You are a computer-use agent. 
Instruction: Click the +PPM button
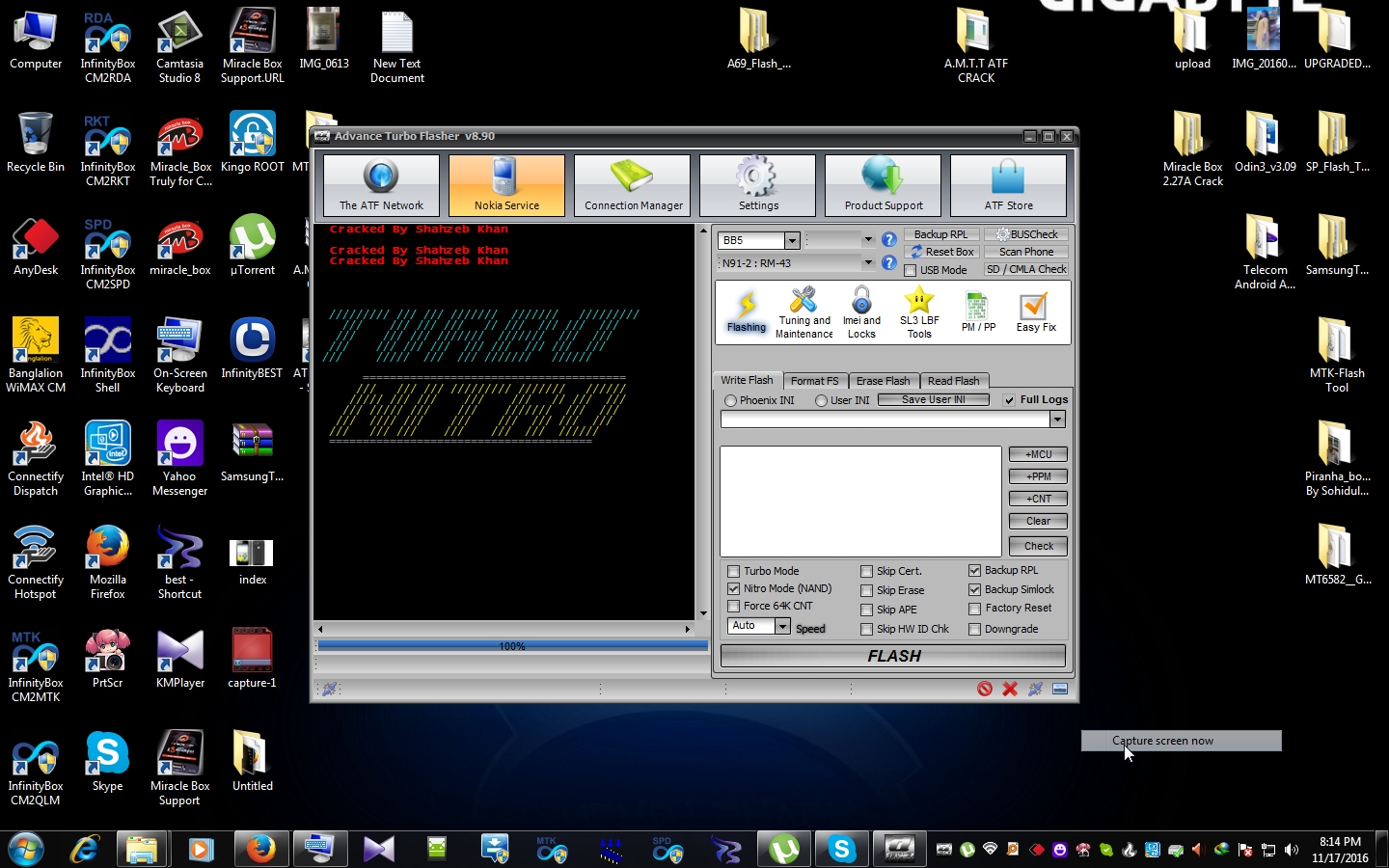pyautogui.click(x=1038, y=476)
